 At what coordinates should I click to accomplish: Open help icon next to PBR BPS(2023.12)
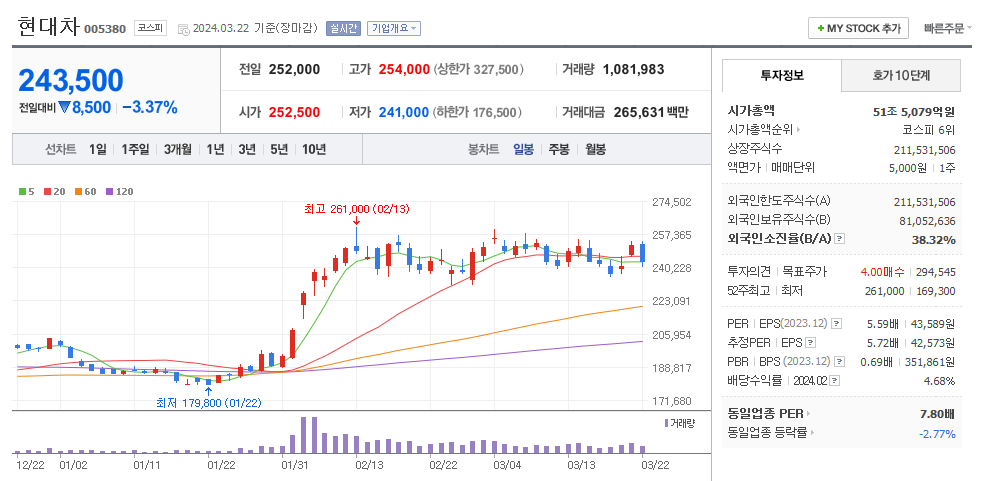click(x=839, y=362)
